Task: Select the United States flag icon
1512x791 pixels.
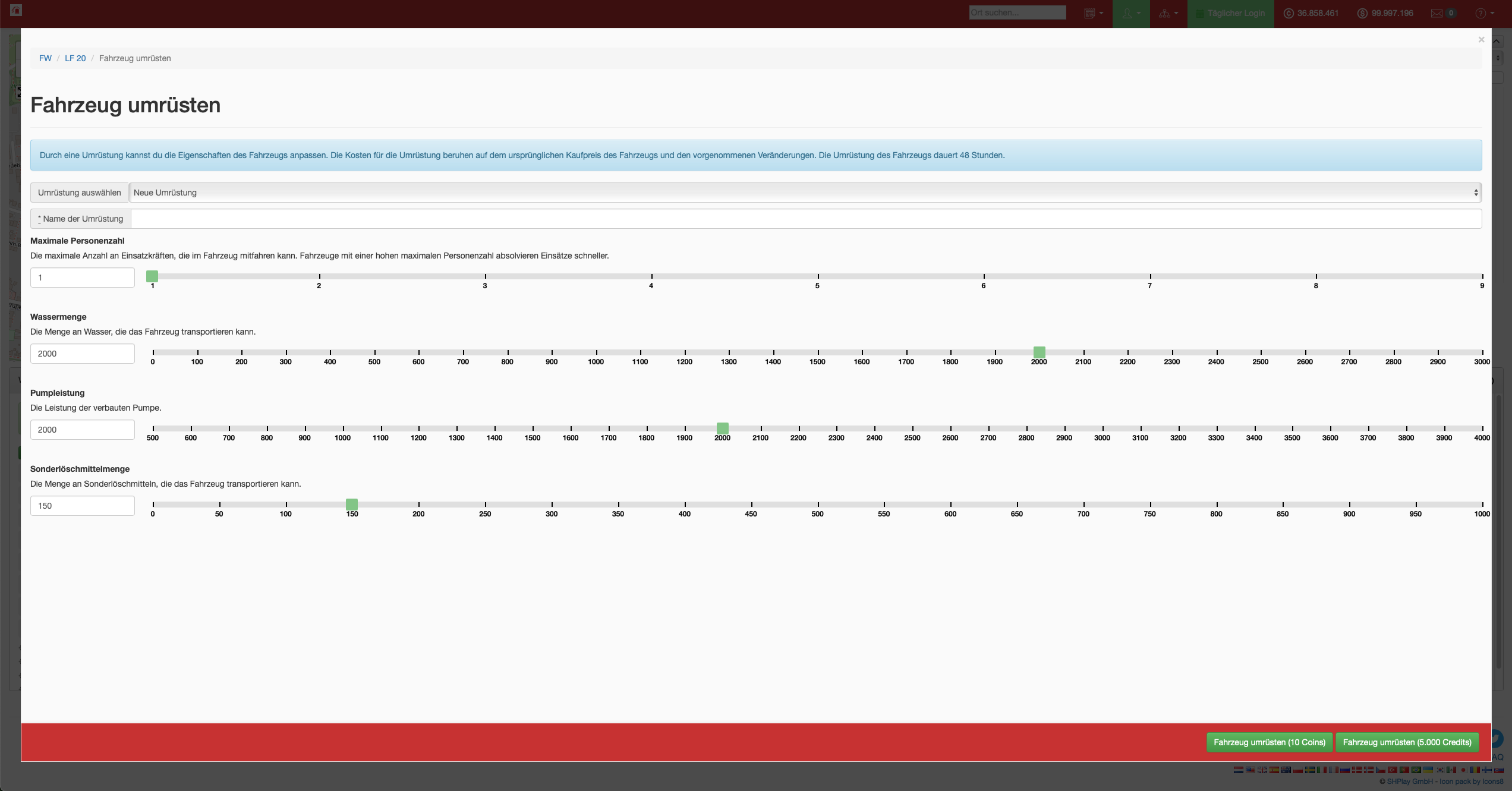Action: point(1250,770)
